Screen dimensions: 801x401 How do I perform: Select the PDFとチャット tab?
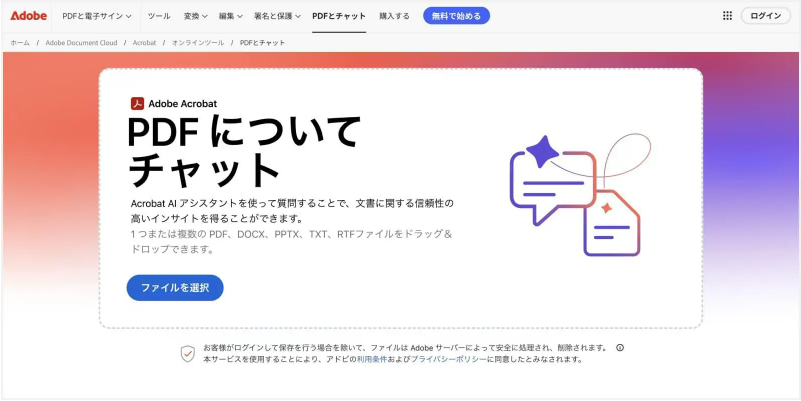[x=339, y=16]
